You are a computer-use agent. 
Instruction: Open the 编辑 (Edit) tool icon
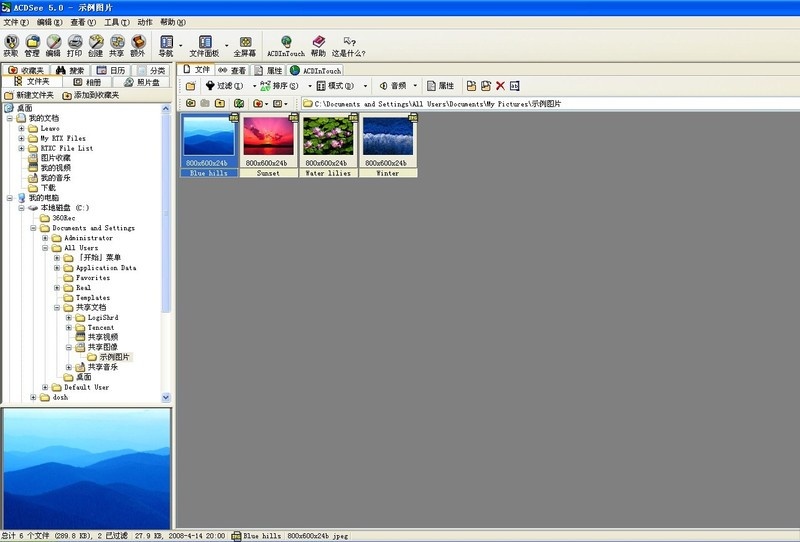[53, 46]
